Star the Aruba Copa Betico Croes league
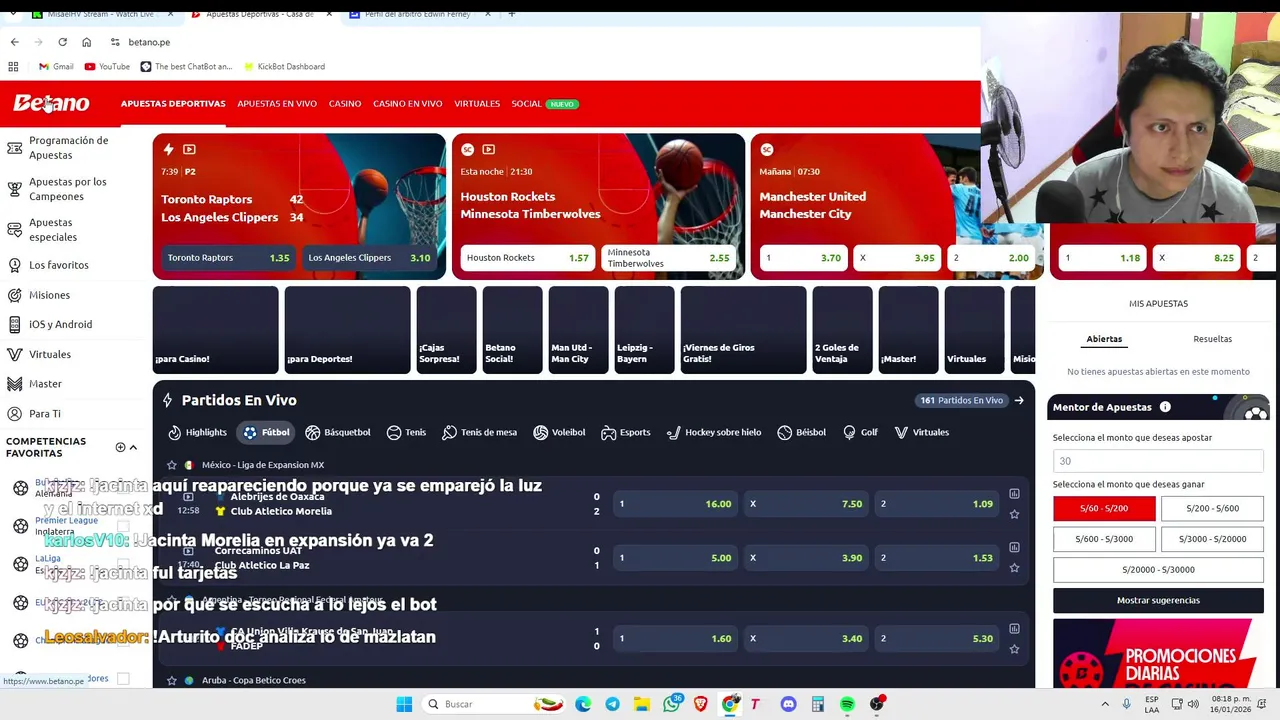This screenshot has height=720, width=1280. (172, 681)
